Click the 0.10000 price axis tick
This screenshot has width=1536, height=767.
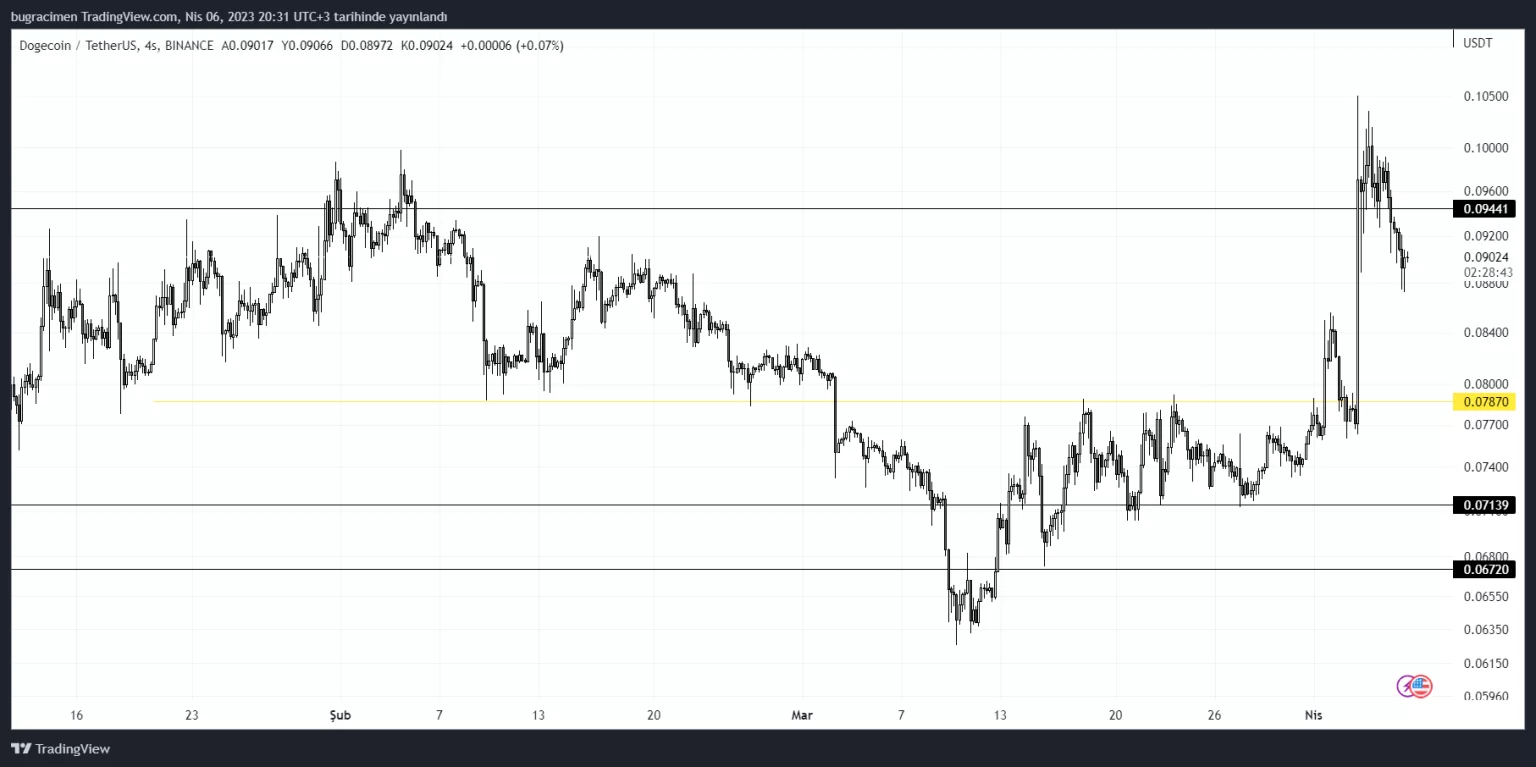[x=1486, y=148]
